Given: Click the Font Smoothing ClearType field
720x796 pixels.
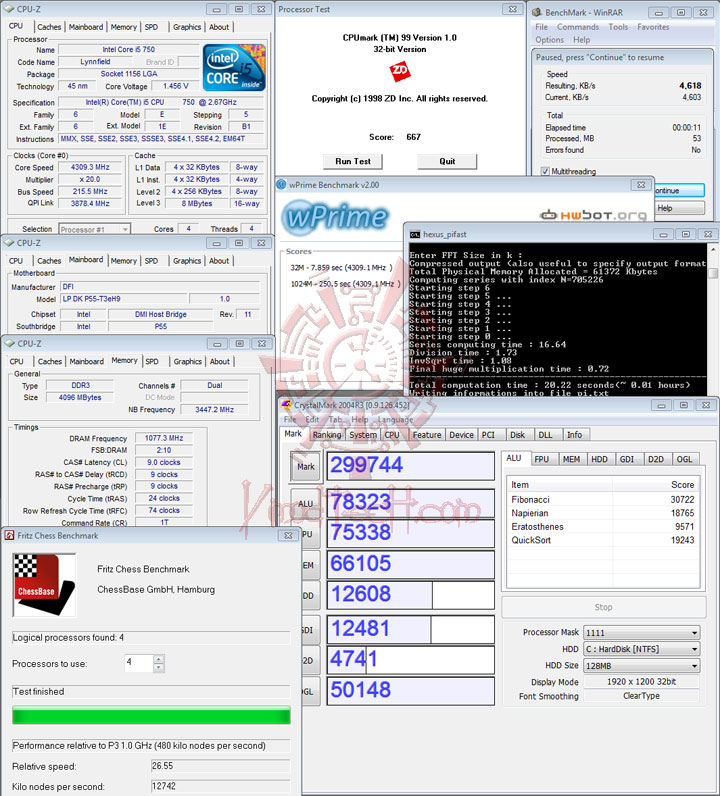Looking at the screenshot, I should tap(641, 696).
